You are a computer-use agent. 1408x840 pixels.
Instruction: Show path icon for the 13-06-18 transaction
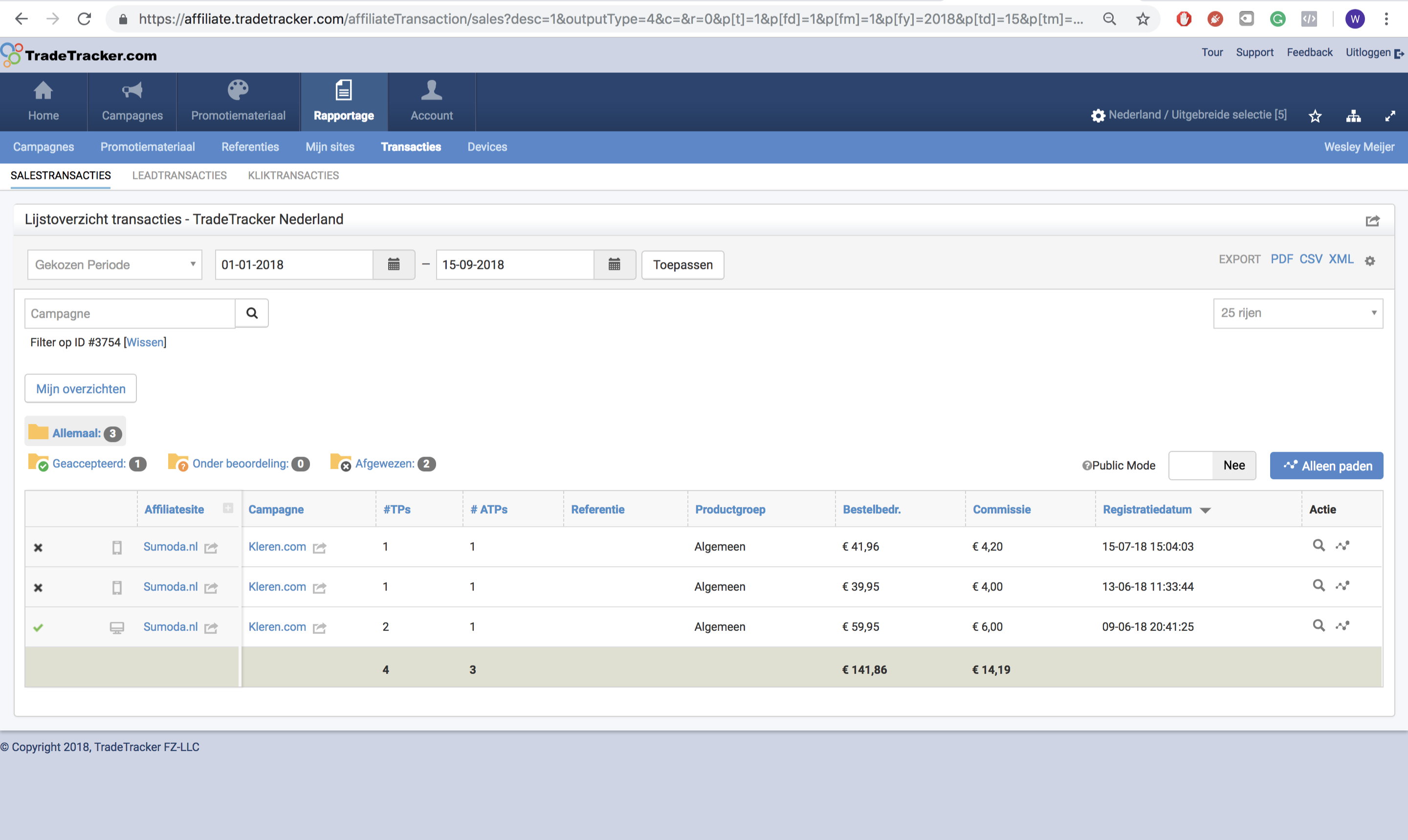coord(1342,585)
